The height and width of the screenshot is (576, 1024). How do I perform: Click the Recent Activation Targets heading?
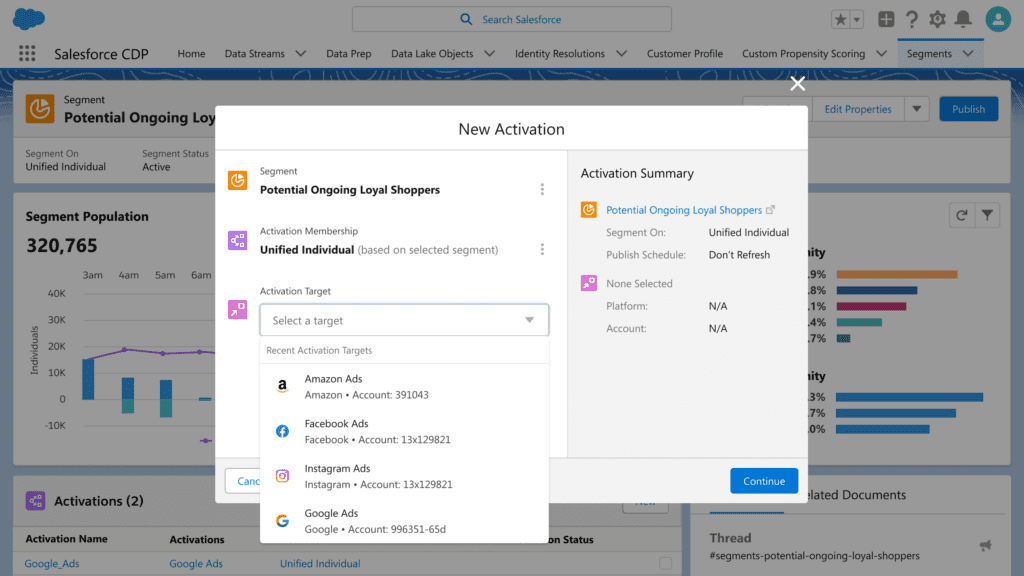319,350
